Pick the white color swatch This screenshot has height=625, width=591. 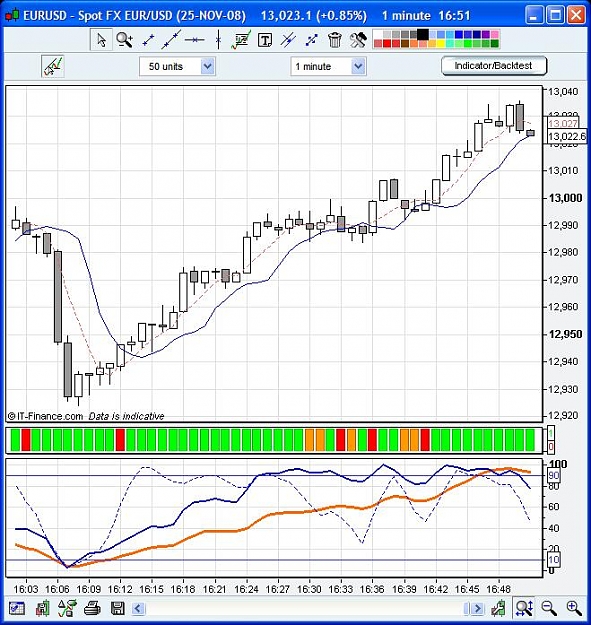point(378,35)
